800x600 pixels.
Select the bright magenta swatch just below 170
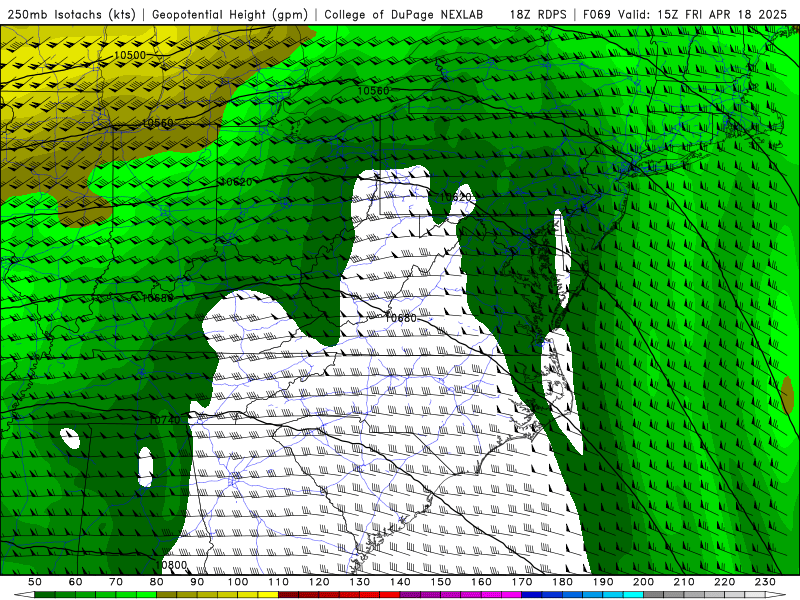coord(511,595)
